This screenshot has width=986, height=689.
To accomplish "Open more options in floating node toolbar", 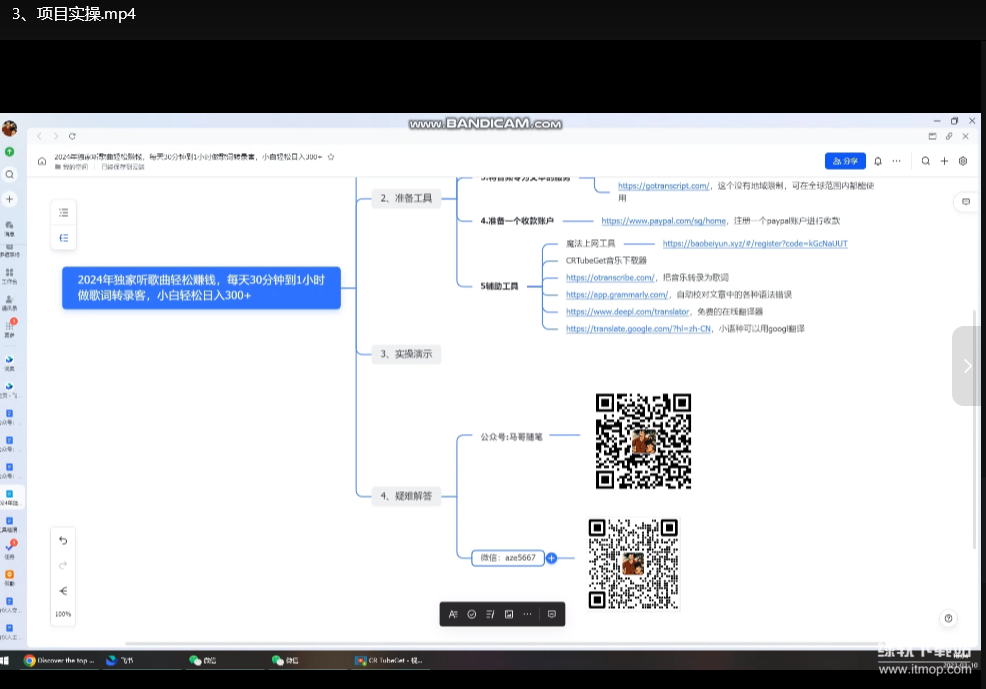I will (527, 614).
